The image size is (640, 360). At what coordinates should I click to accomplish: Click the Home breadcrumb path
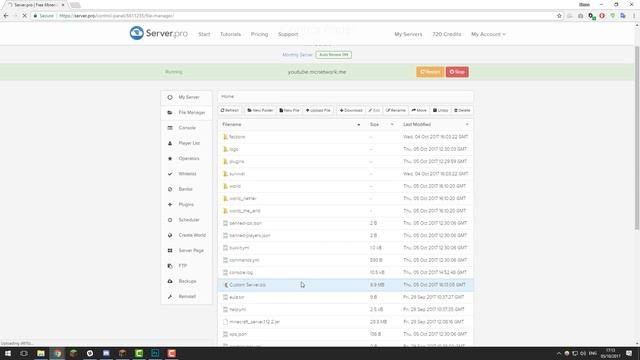pyautogui.click(x=227, y=97)
